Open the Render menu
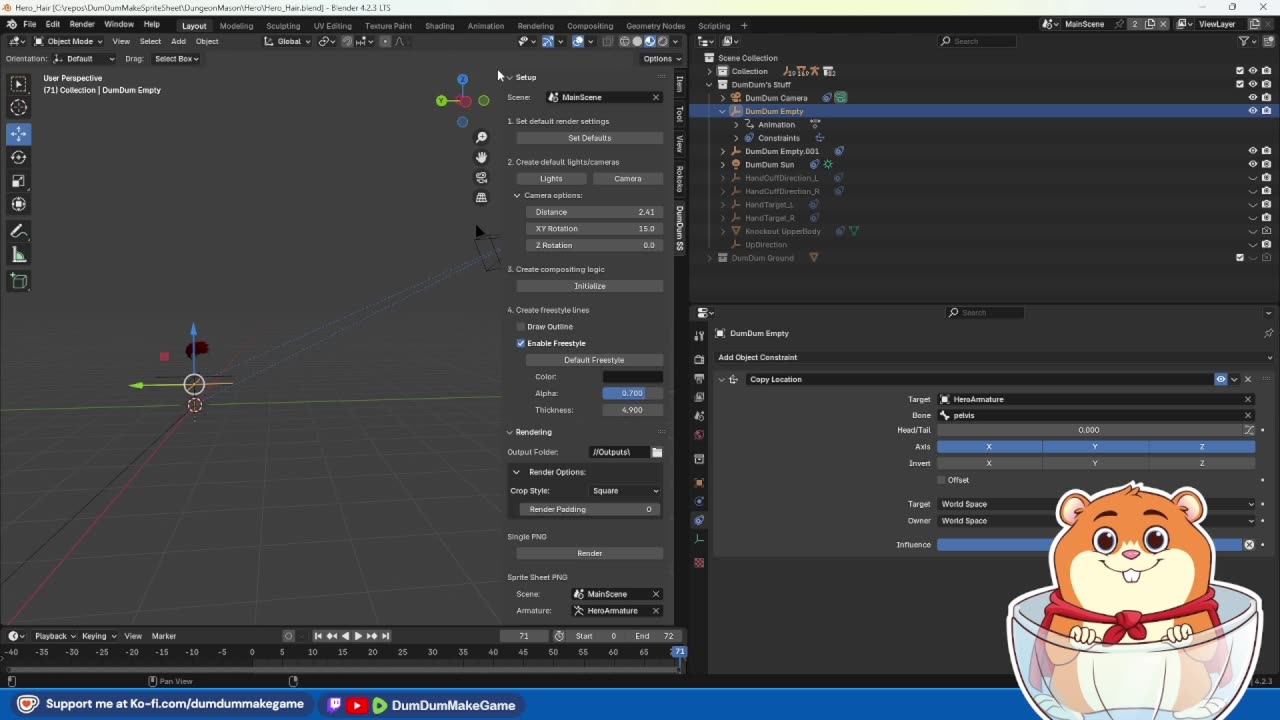Image resolution: width=1280 pixels, height=720 pixels. pyautogui.click(x=82, y=24)
